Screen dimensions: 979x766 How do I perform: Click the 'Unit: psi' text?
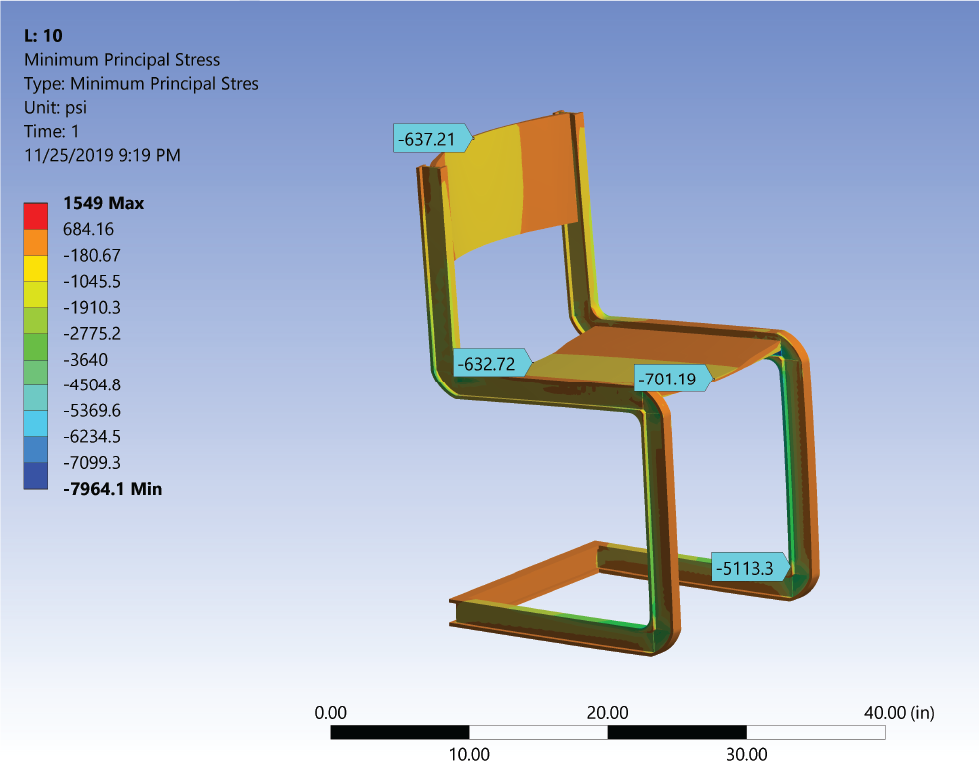[x=56, y=107]
